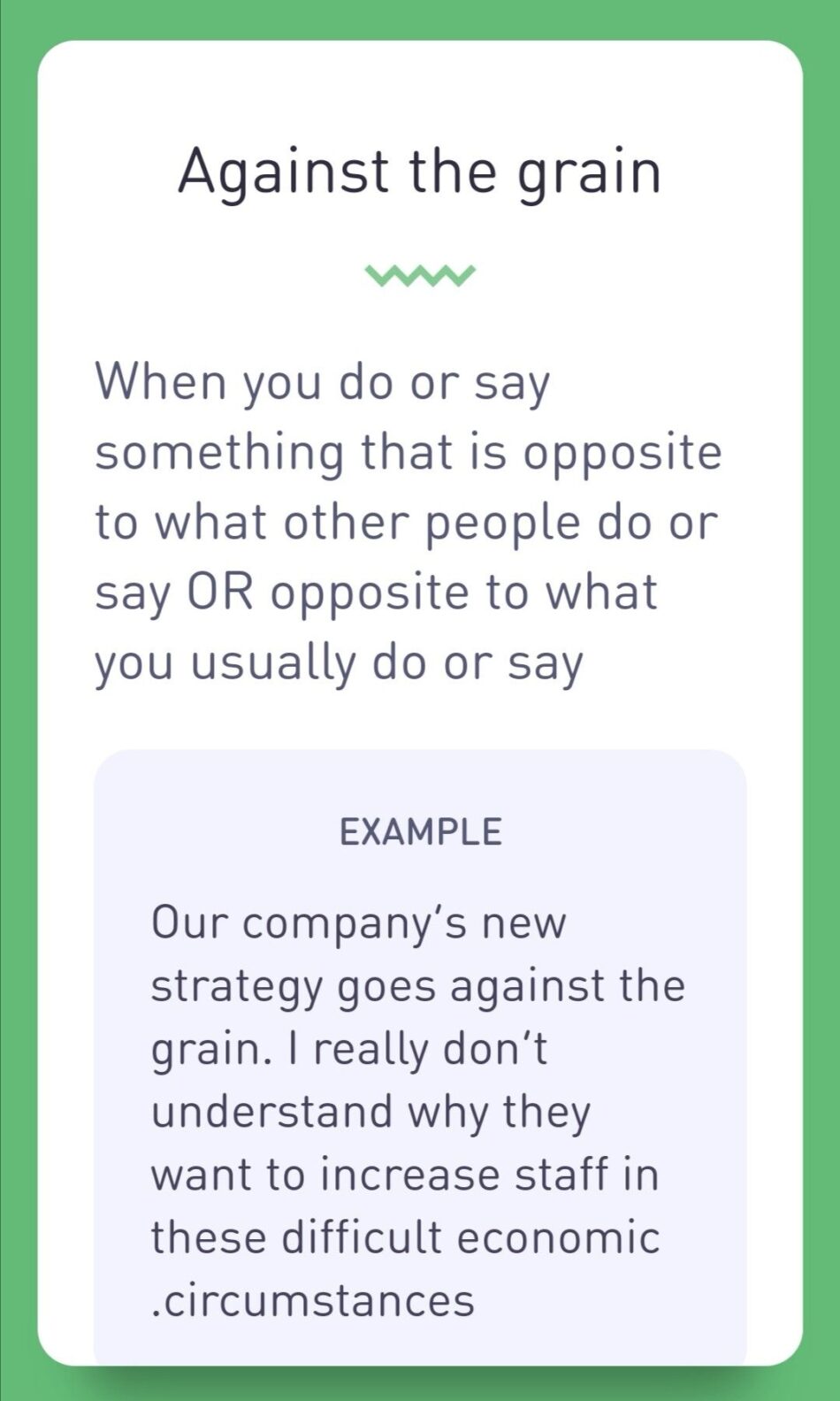
Task: Click "Our company's new" in the example
Action: tap(358, 923)
